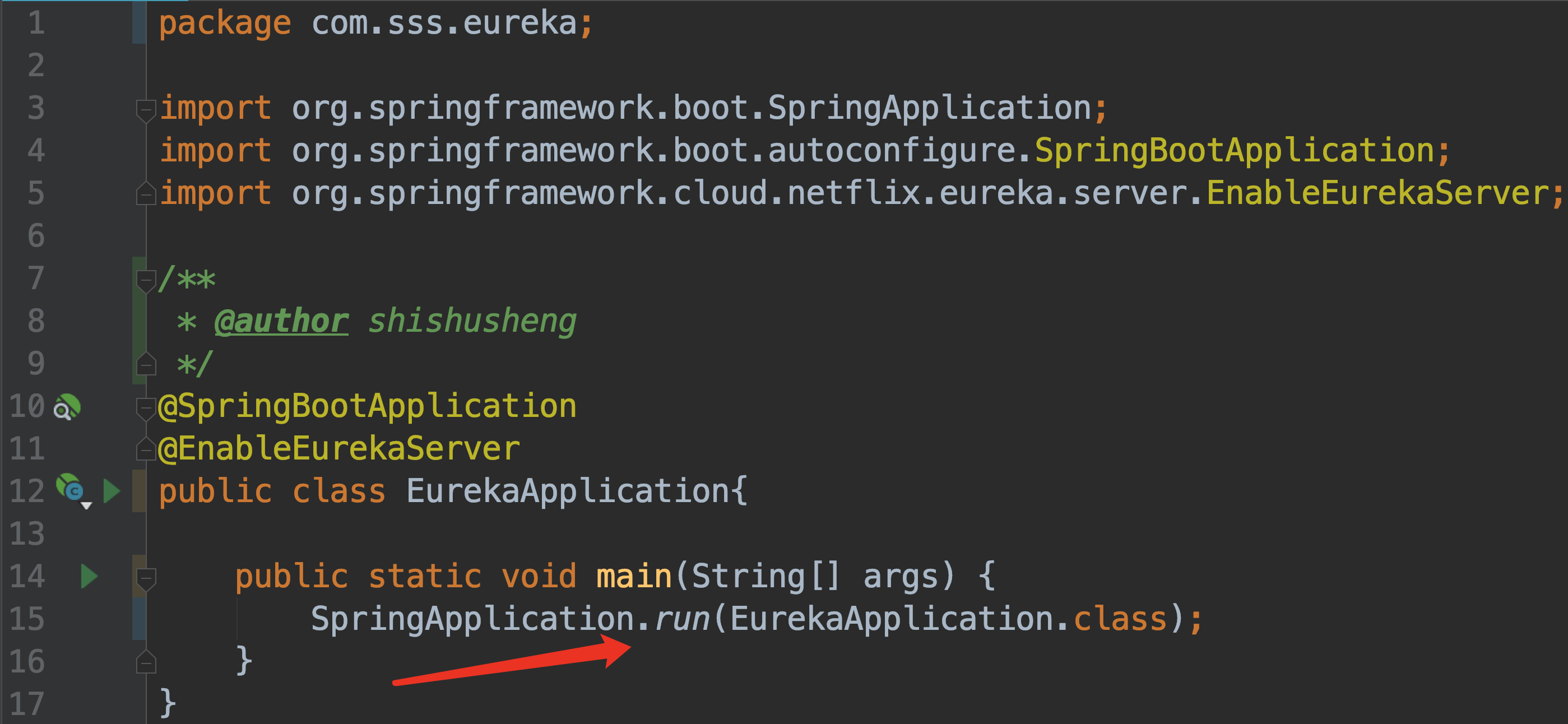Click line number 1 in the gutter
The image size is (1568, 724).
36,23
